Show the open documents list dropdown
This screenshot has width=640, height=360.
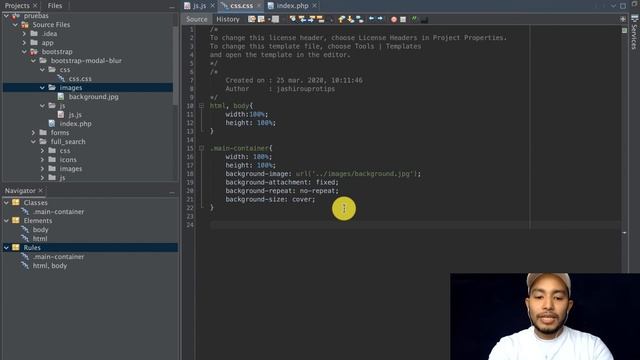click(x=613, y=6)
